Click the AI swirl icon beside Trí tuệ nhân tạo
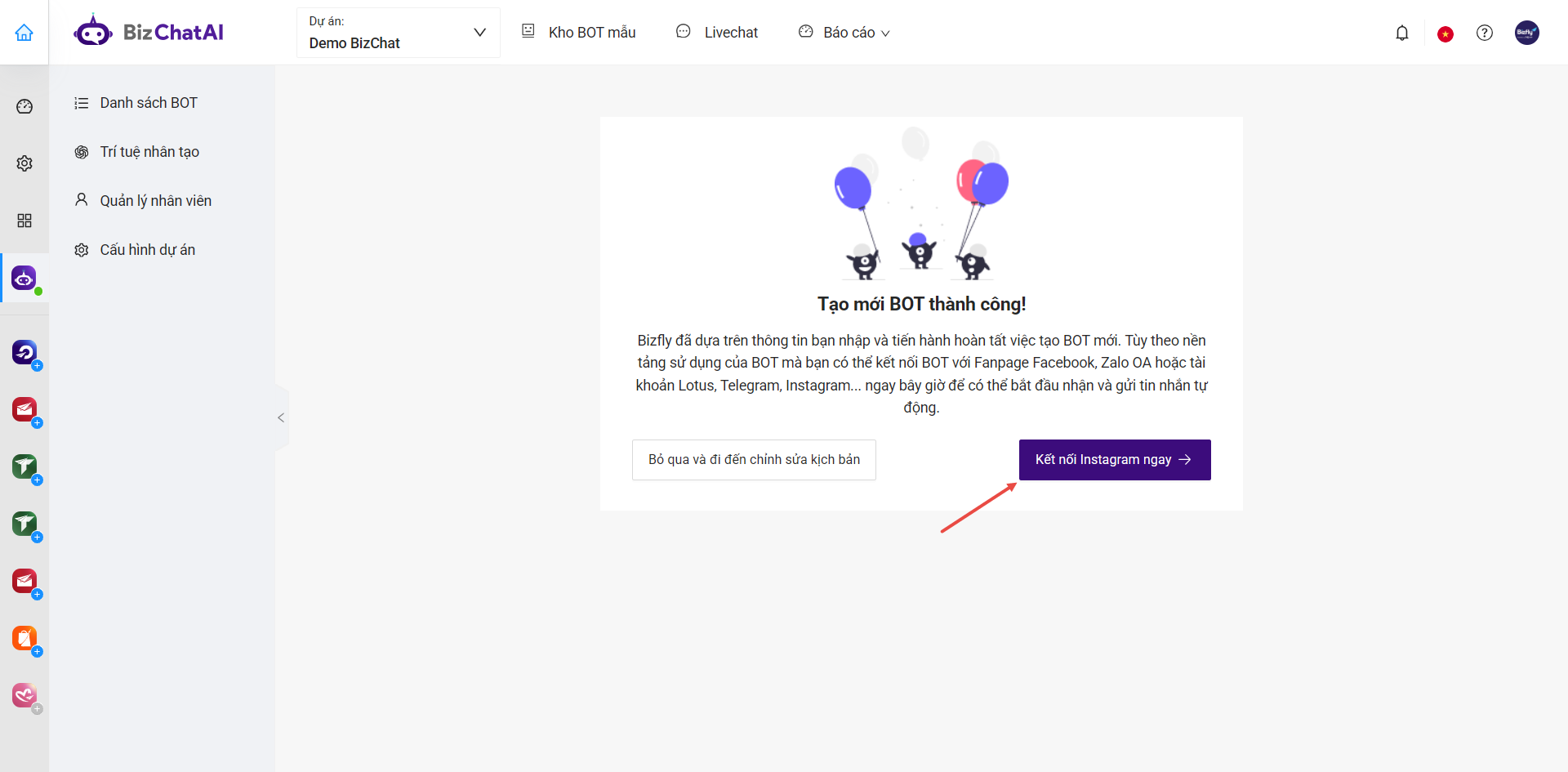This screenshot has height=772, width=1568. pos(82,152)
